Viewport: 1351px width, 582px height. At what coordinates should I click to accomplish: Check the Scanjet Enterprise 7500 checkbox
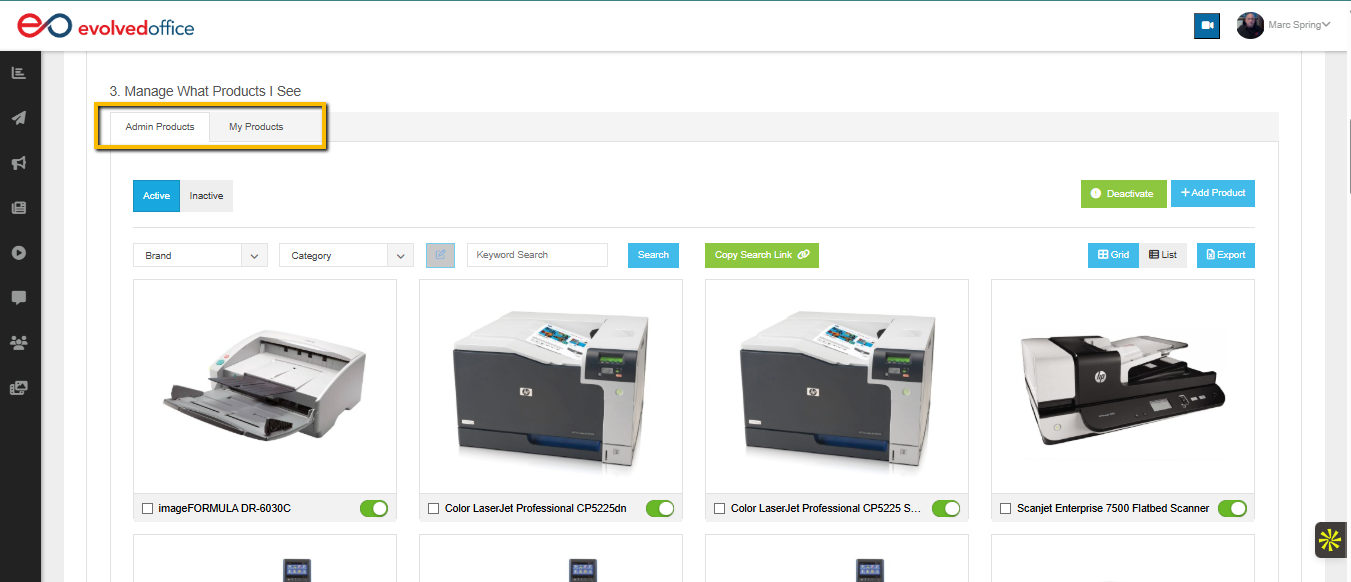click(1006, 509)
